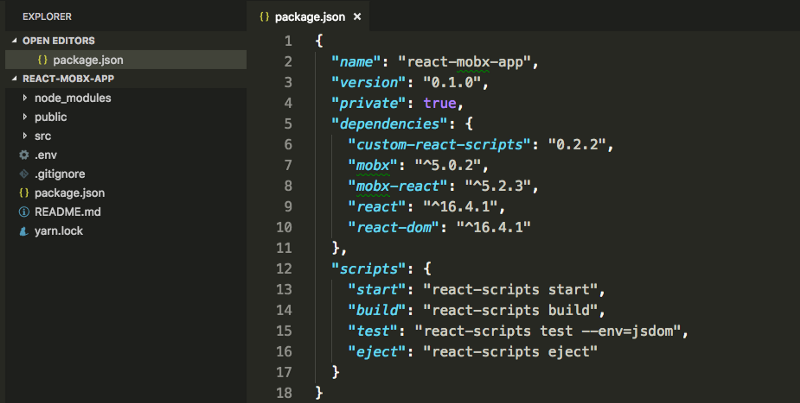Expand the public folder arrow

pyautogui.click(x=24, y=117)
